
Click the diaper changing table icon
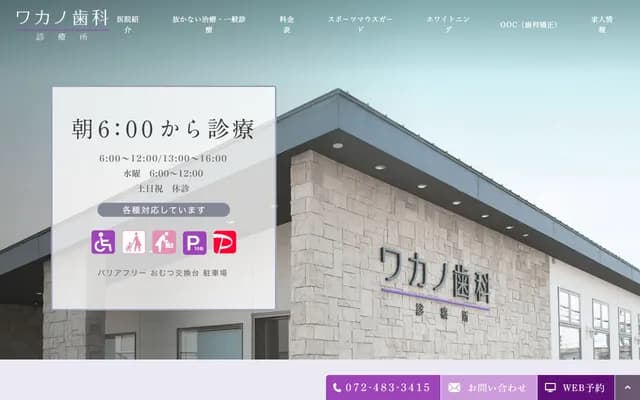(164, 242)
